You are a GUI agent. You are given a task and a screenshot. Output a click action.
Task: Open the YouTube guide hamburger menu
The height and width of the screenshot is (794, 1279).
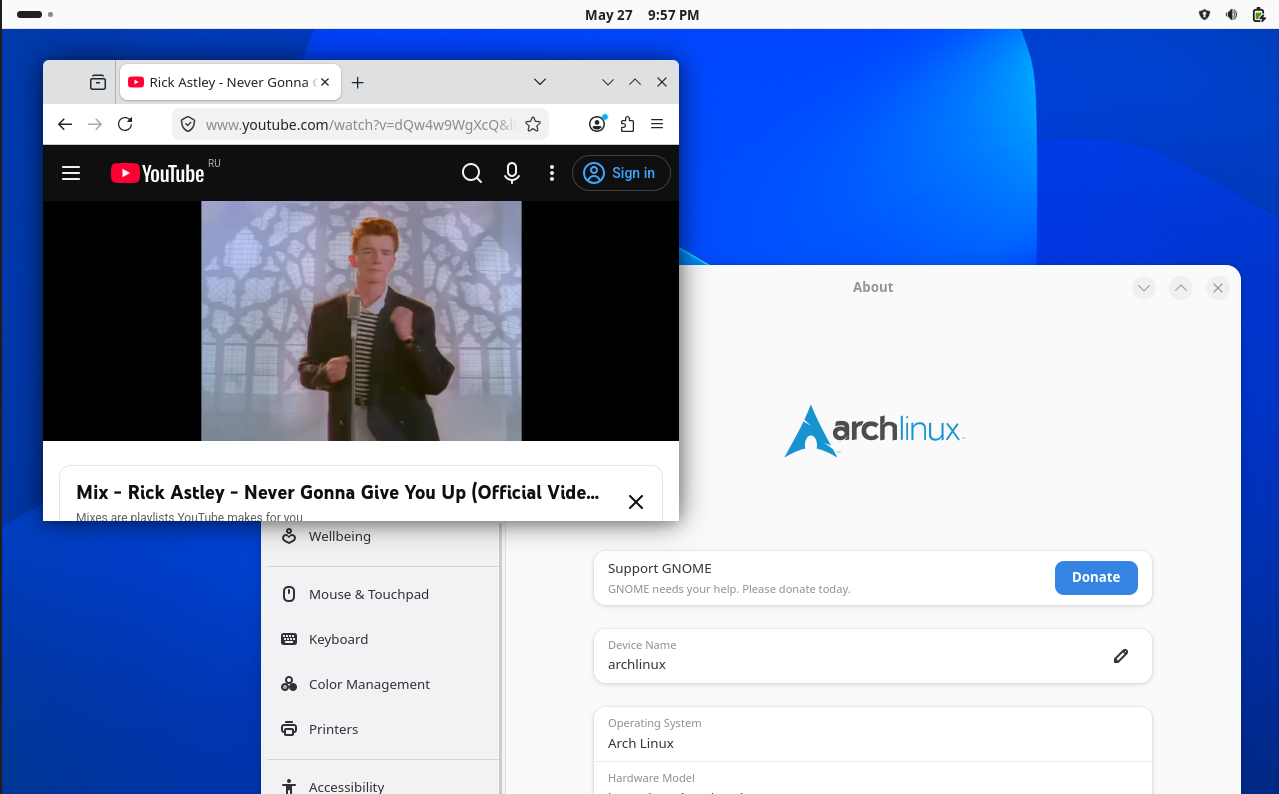click(x=71, y=173)
